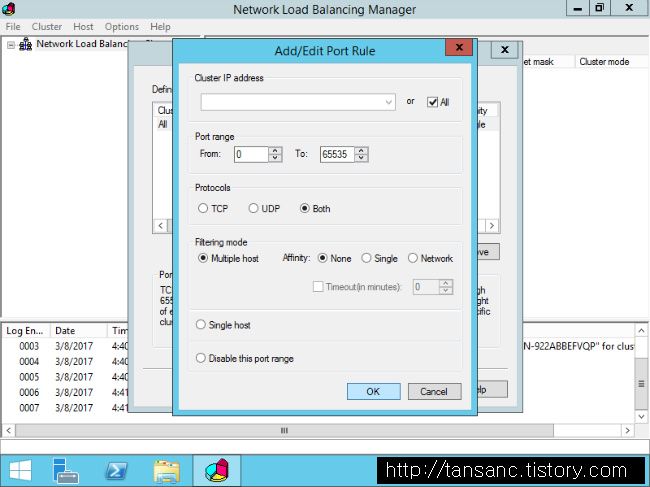
Task: Sort by Log Entry column header
Action: point(26,330)
